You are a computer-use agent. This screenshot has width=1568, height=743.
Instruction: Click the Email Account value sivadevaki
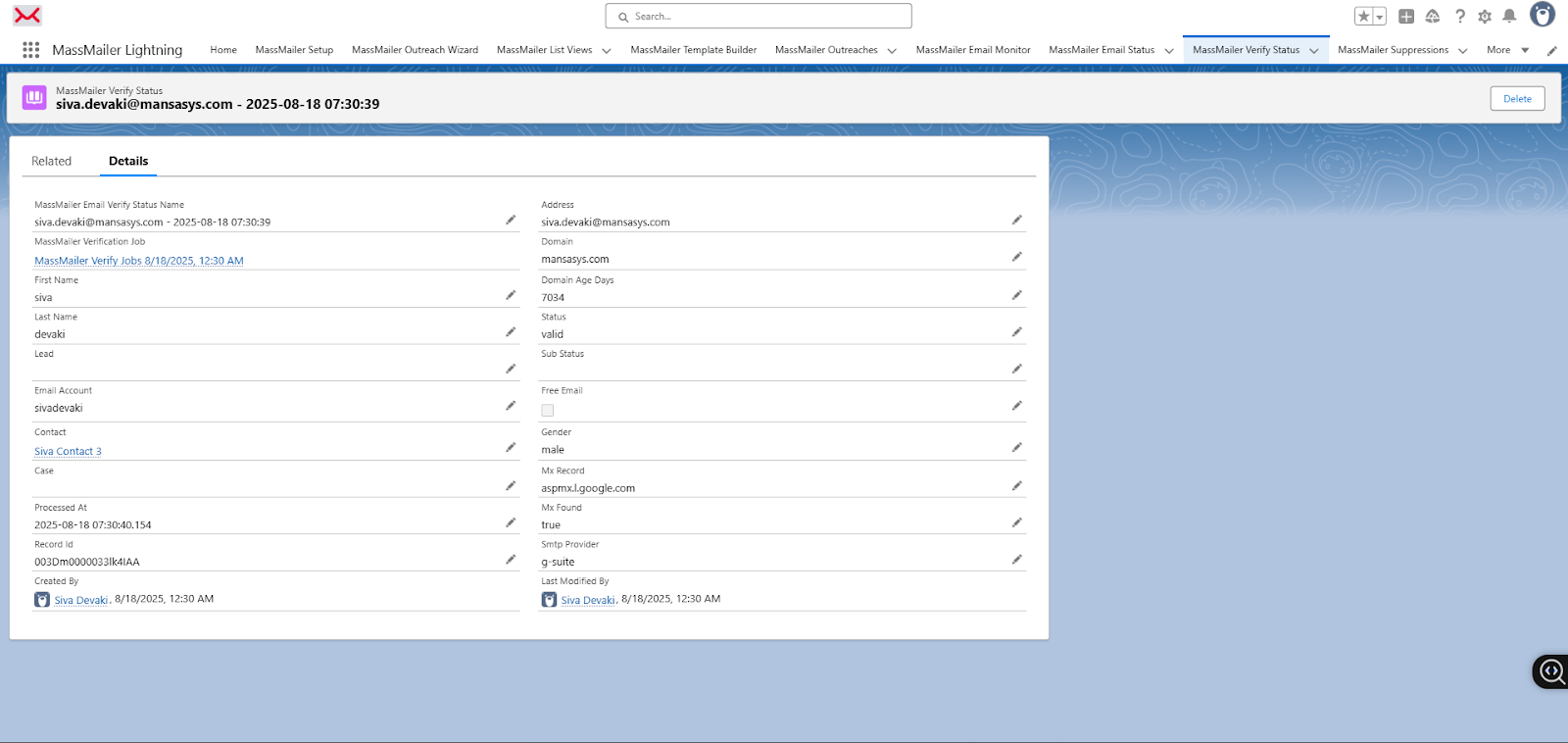click(59, 408)
